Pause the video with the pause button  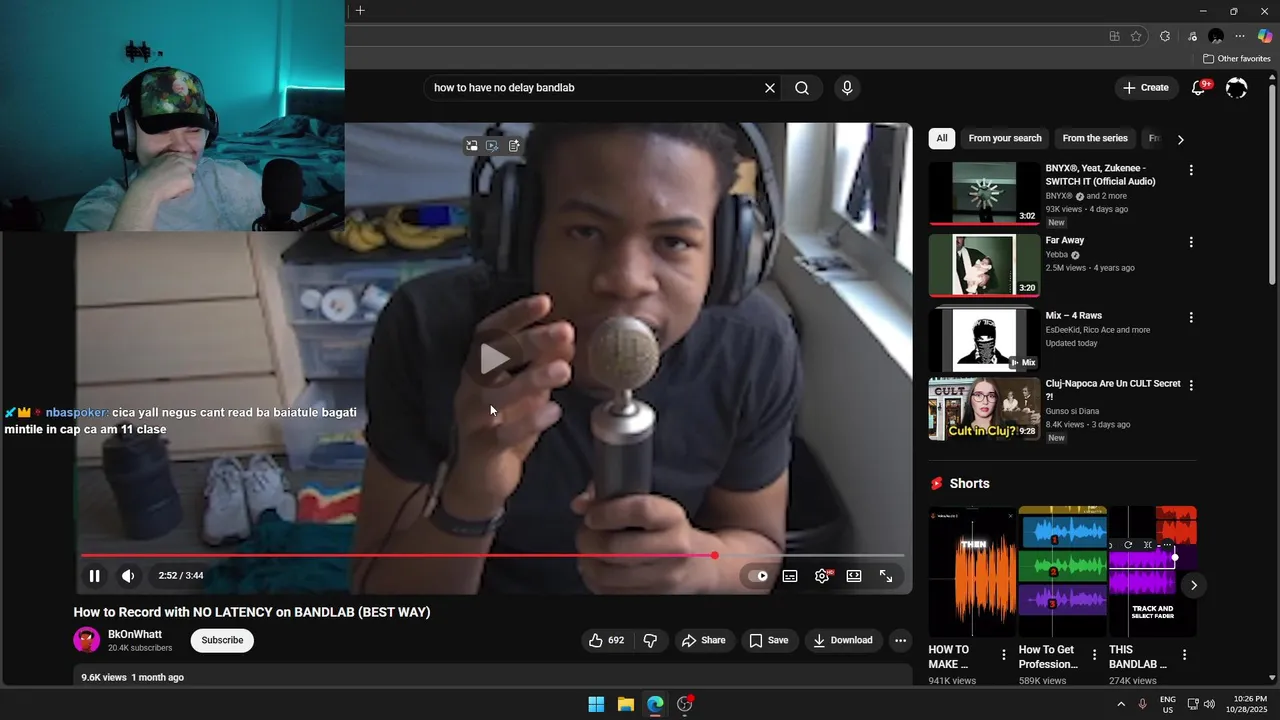point(94,576)
